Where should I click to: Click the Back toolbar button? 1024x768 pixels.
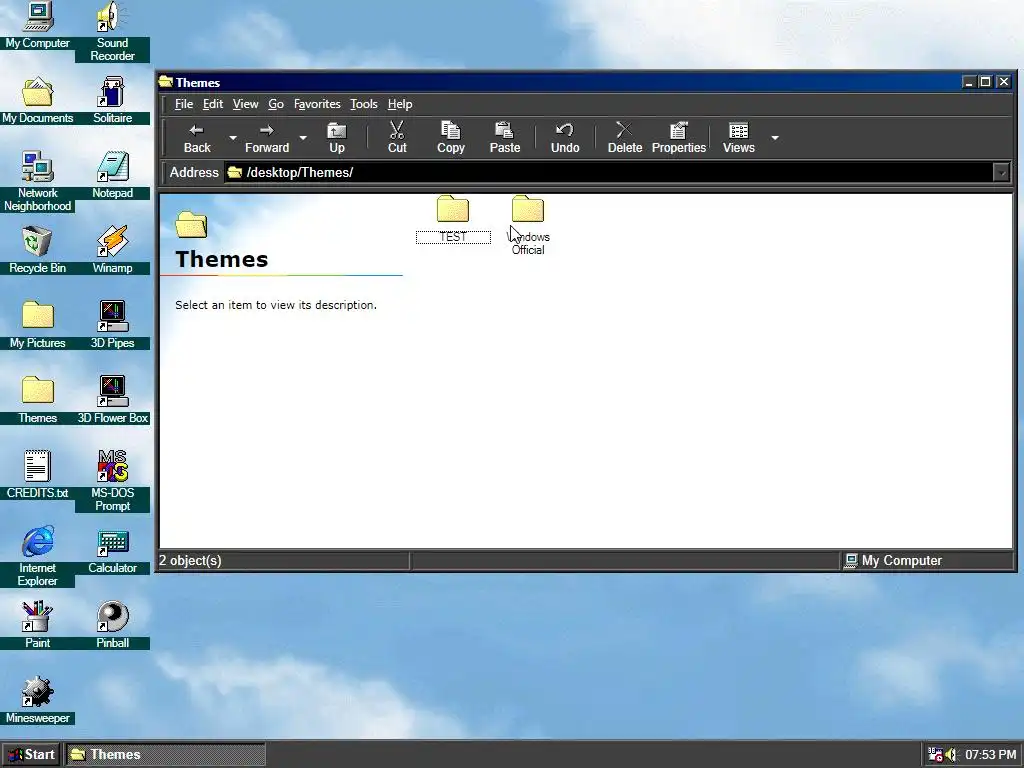coord(197,138)
